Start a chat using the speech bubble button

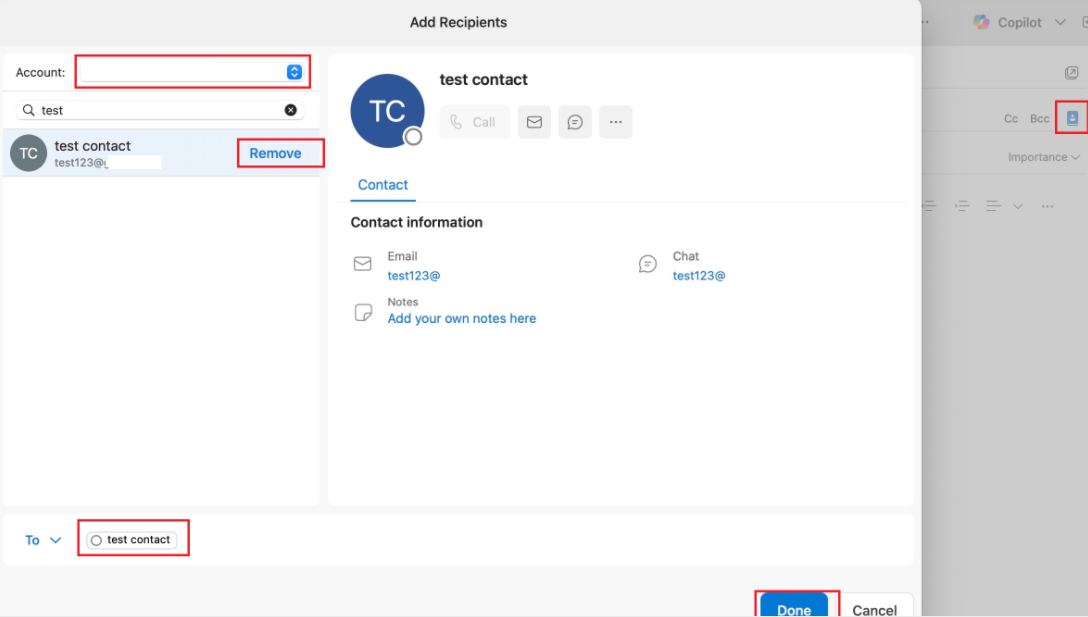(575, 122)
